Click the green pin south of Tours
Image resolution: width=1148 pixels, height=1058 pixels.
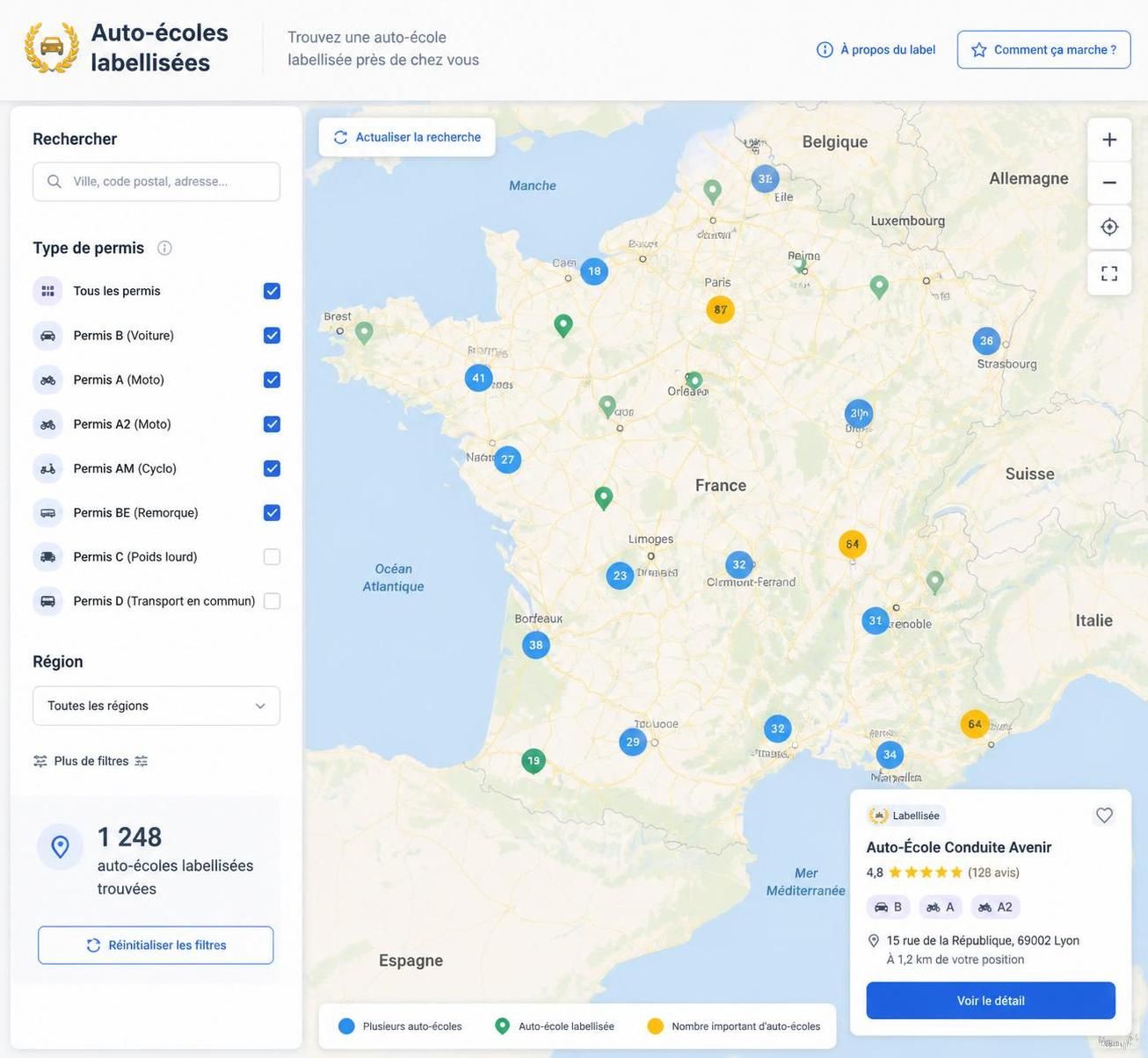coord(603,497)
